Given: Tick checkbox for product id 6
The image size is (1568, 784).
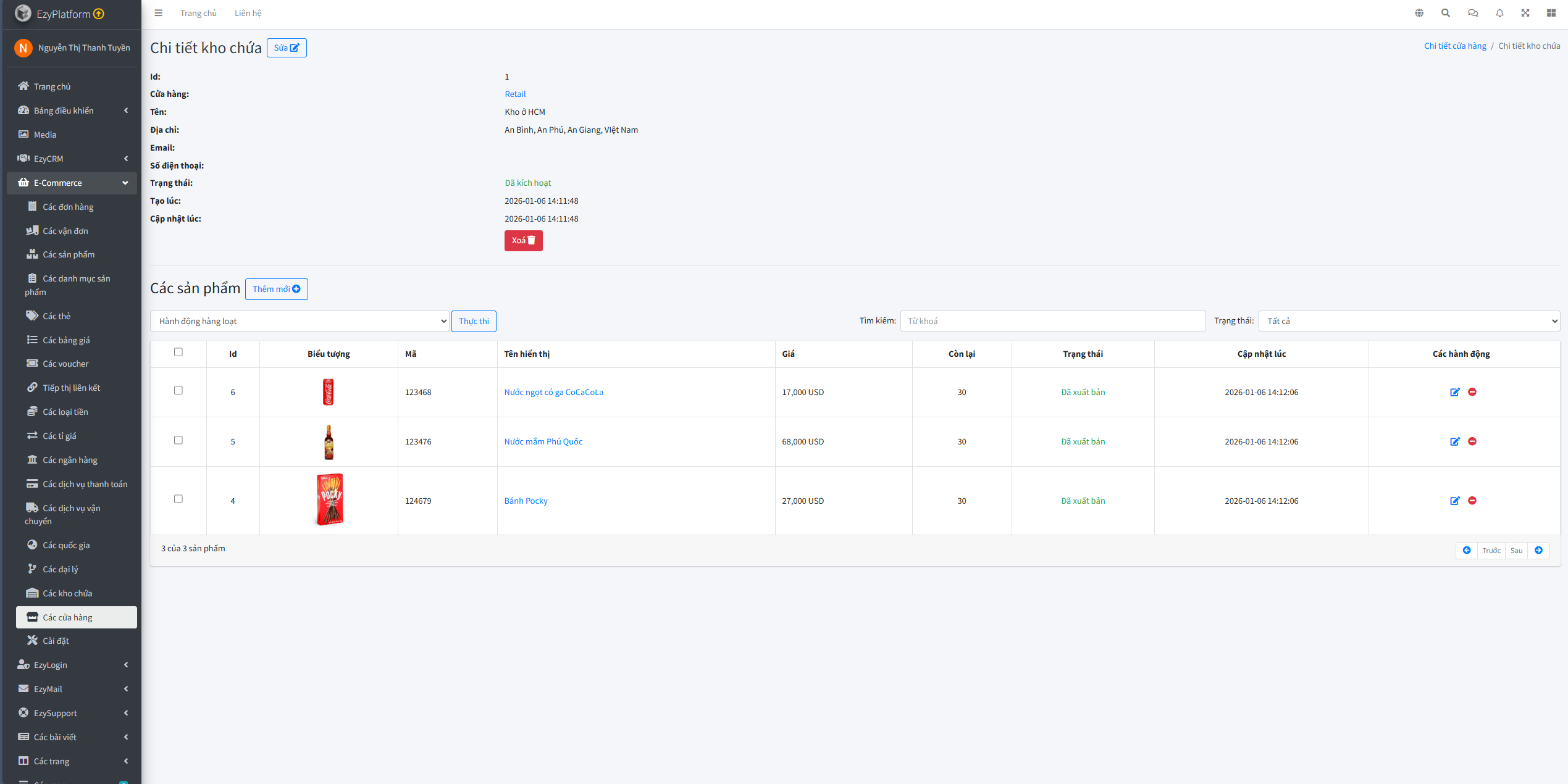Looking at the screenshot, I should coord(178,390).
